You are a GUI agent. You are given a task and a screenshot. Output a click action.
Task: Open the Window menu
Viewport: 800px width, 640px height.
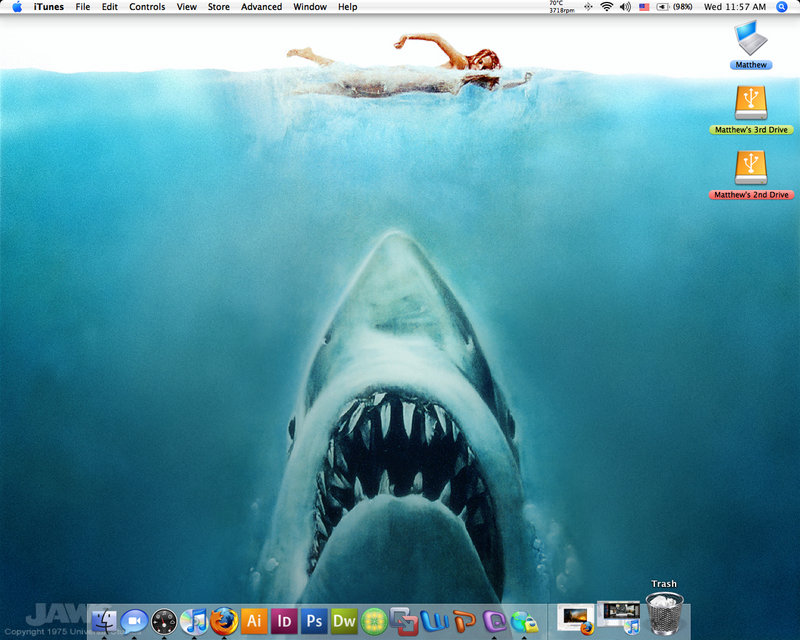310,7
